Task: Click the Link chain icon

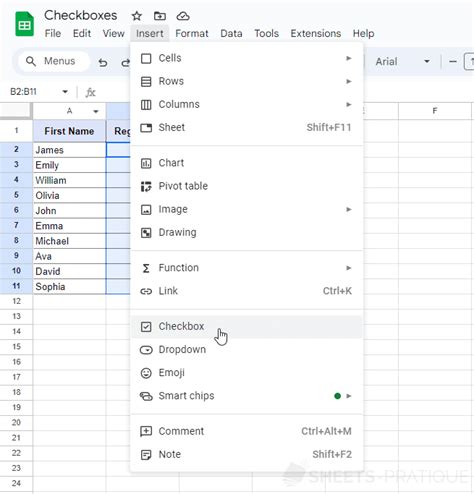Action: tap(146, 291)
